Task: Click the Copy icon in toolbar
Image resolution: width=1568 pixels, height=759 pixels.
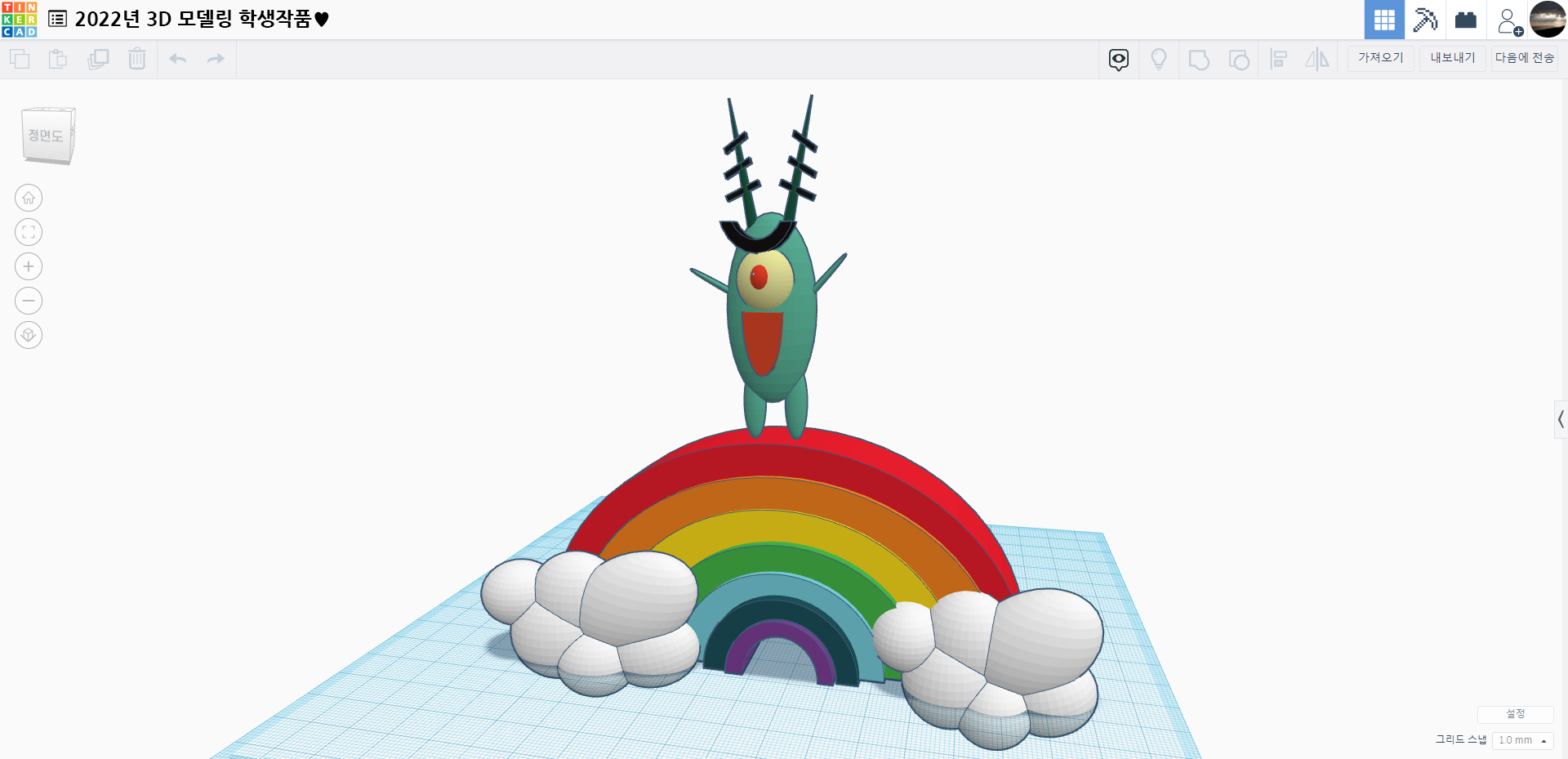Action: coord(20,59)
